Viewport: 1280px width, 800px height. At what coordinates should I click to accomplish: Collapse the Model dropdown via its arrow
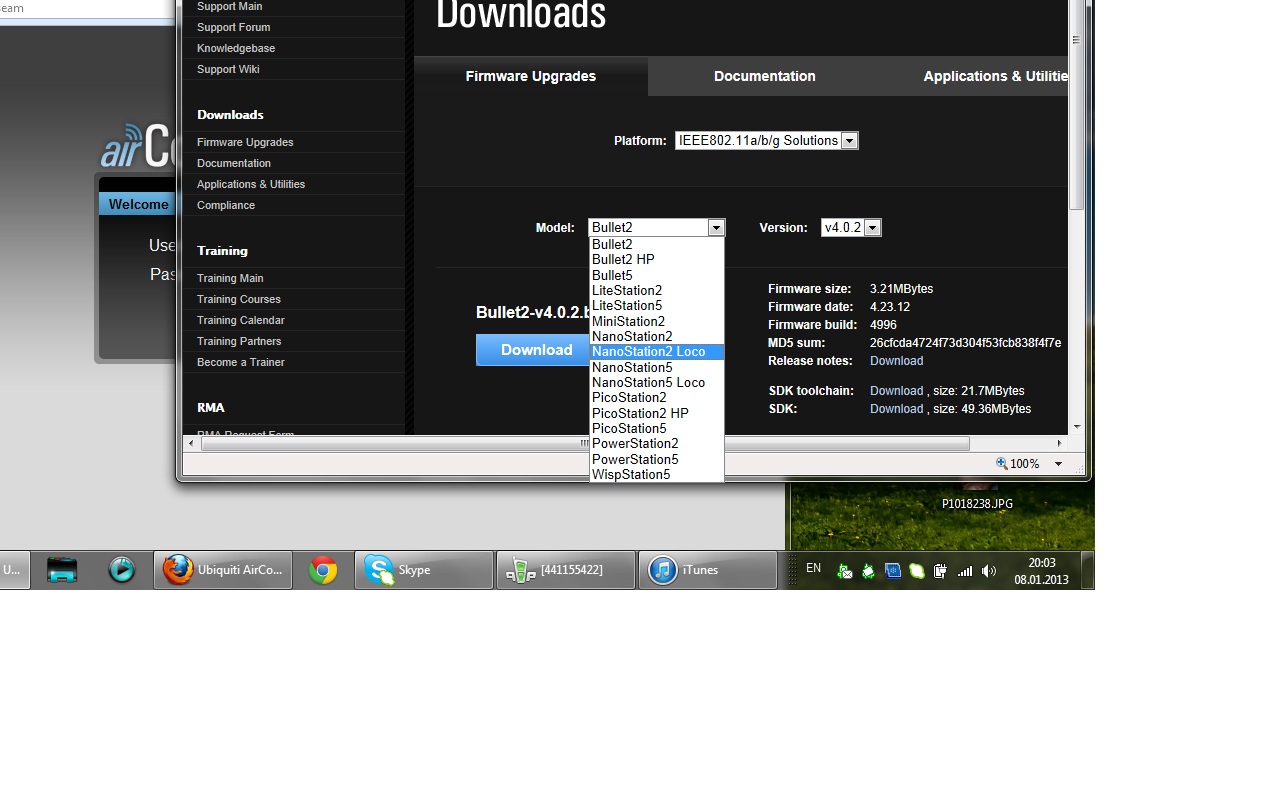tap(716, 228)
